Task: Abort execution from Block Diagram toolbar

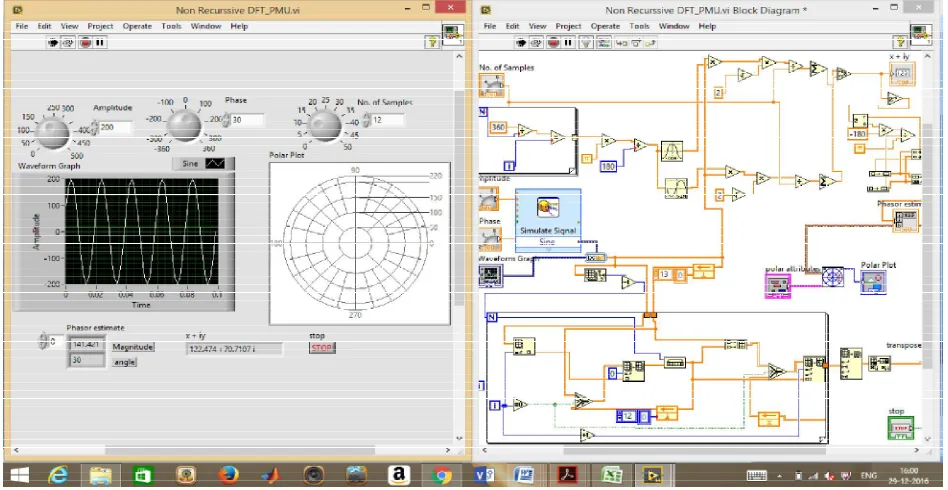Action: (x=553, y=43)
